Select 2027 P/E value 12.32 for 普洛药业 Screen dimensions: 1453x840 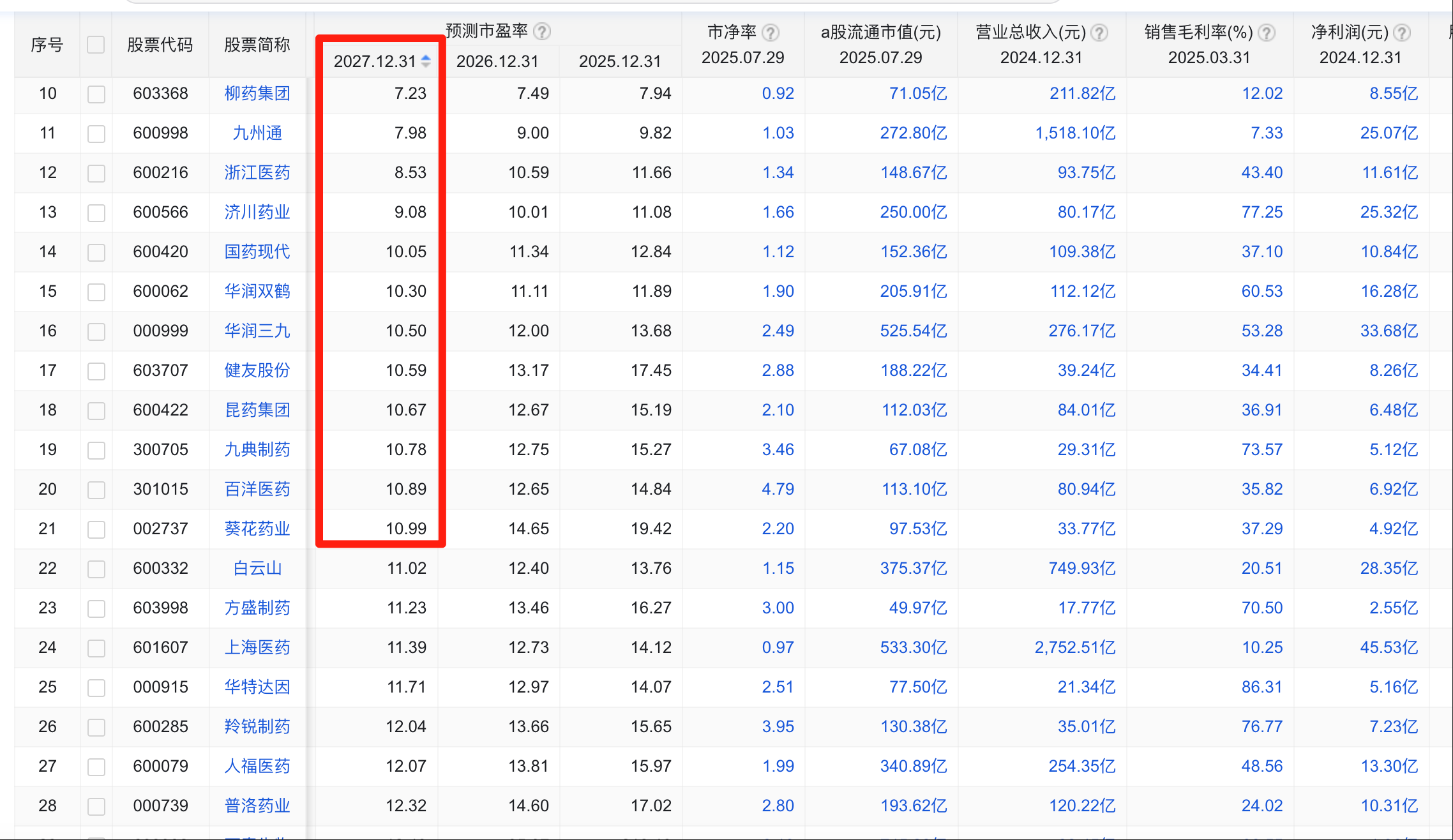pos(406,806)
